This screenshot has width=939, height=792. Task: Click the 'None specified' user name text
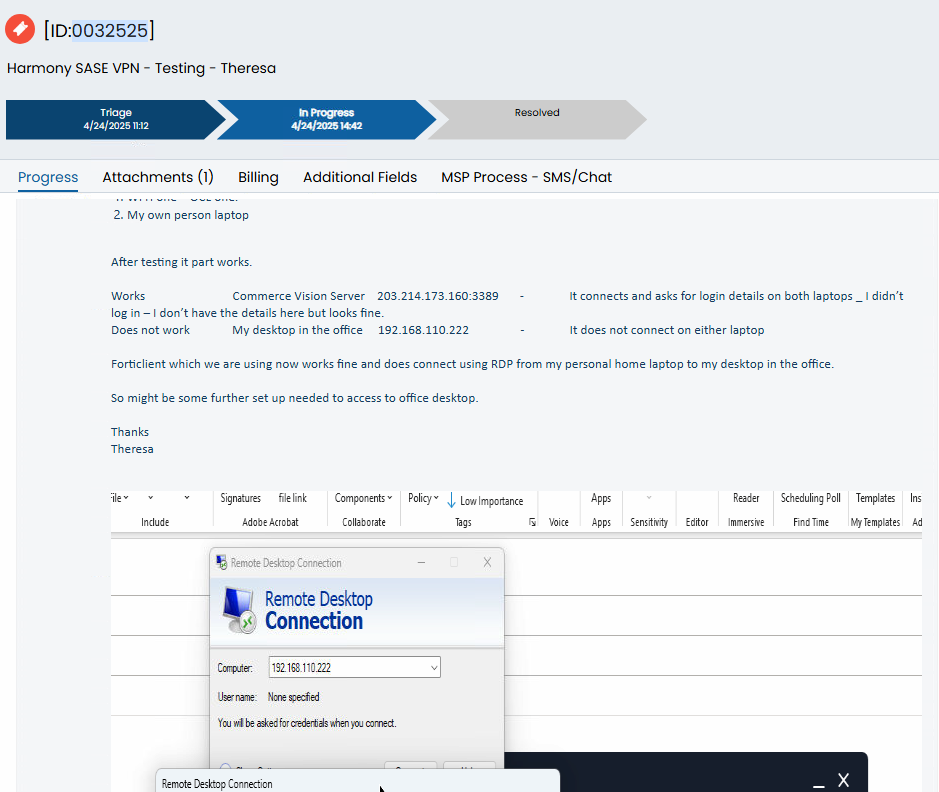293,697
